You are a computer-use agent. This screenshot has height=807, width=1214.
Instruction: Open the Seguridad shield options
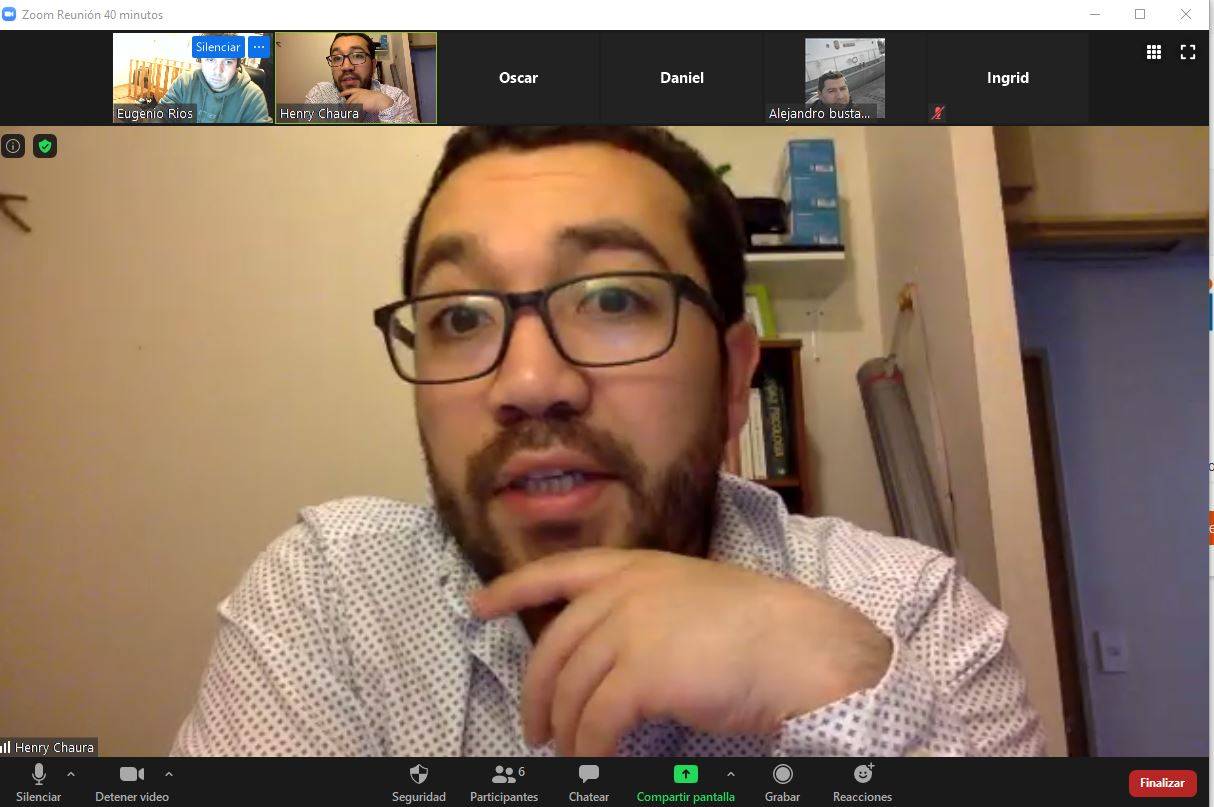tap(419, 783)
